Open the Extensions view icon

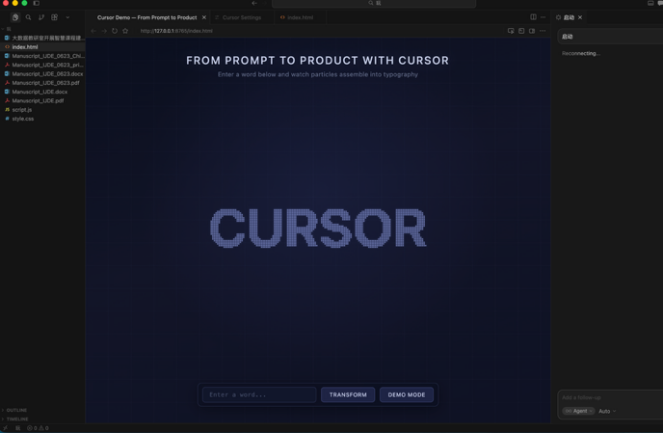55,17
